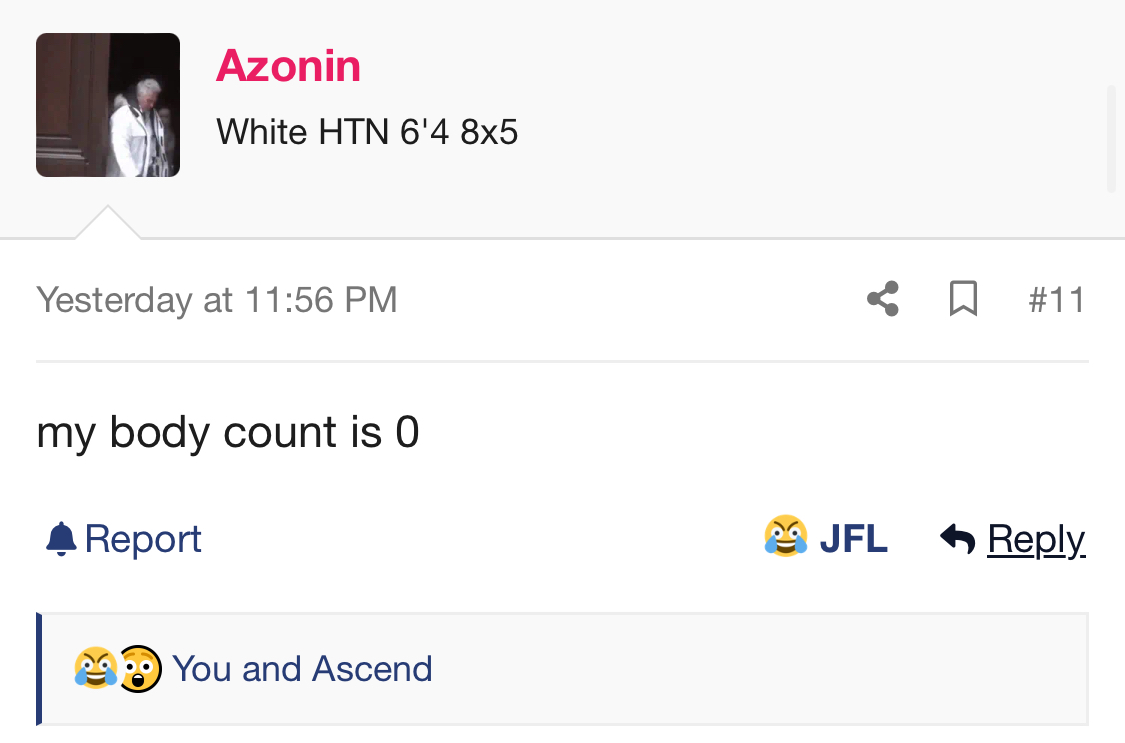Click Azonin's avatar thumbnail
The image size is (1125, 743).
point(108,105)
